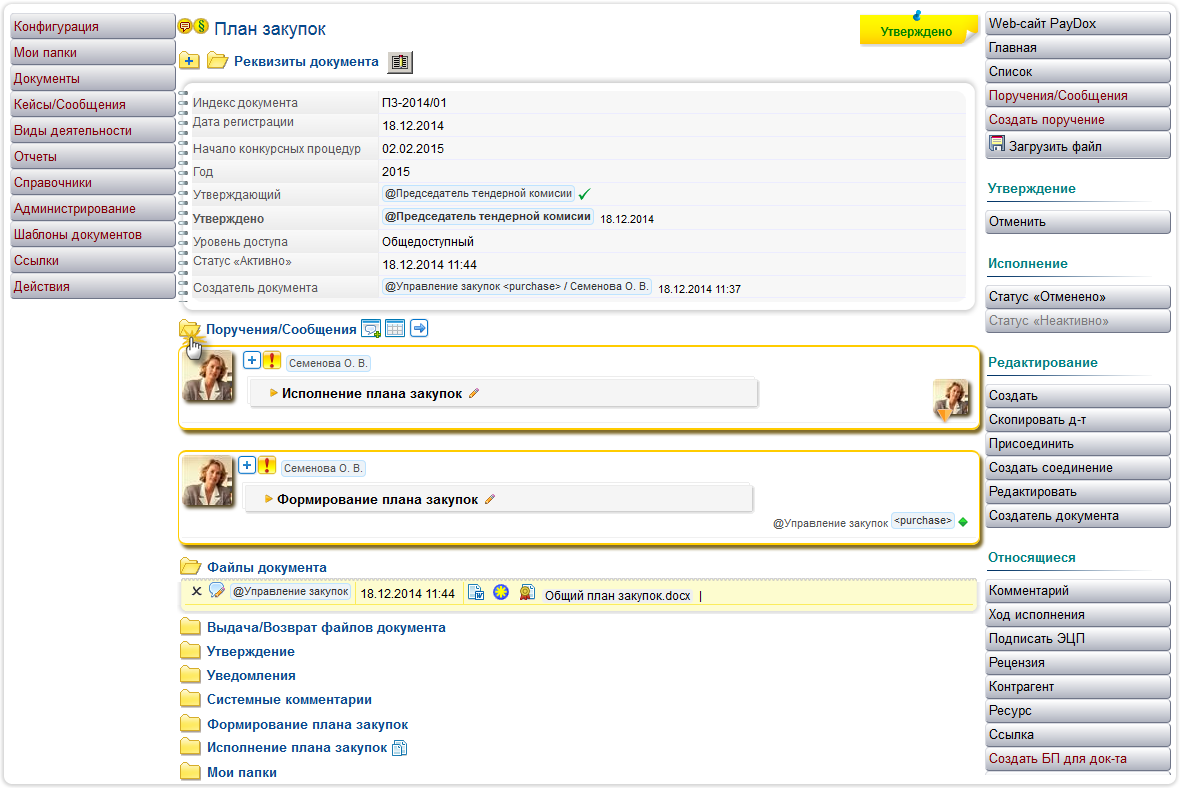Click the add message icon beside Поручения/Сообщения
Screen dimensions: 1180x788
tap(371, 328)
